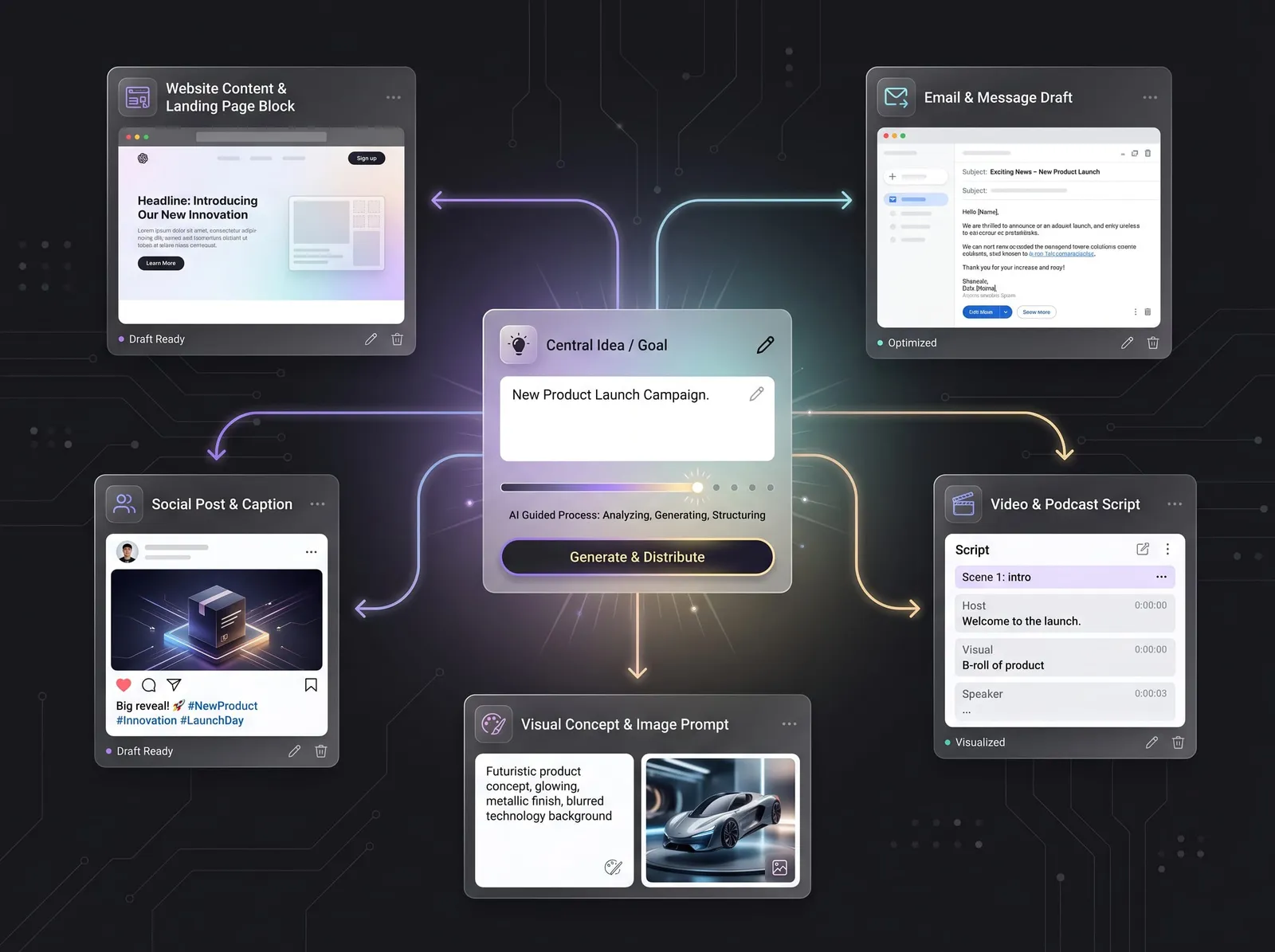This screenshot has height=952, width=1275.
Task: Click the Futuristic product concept prompt text
Action: (549, 793)
